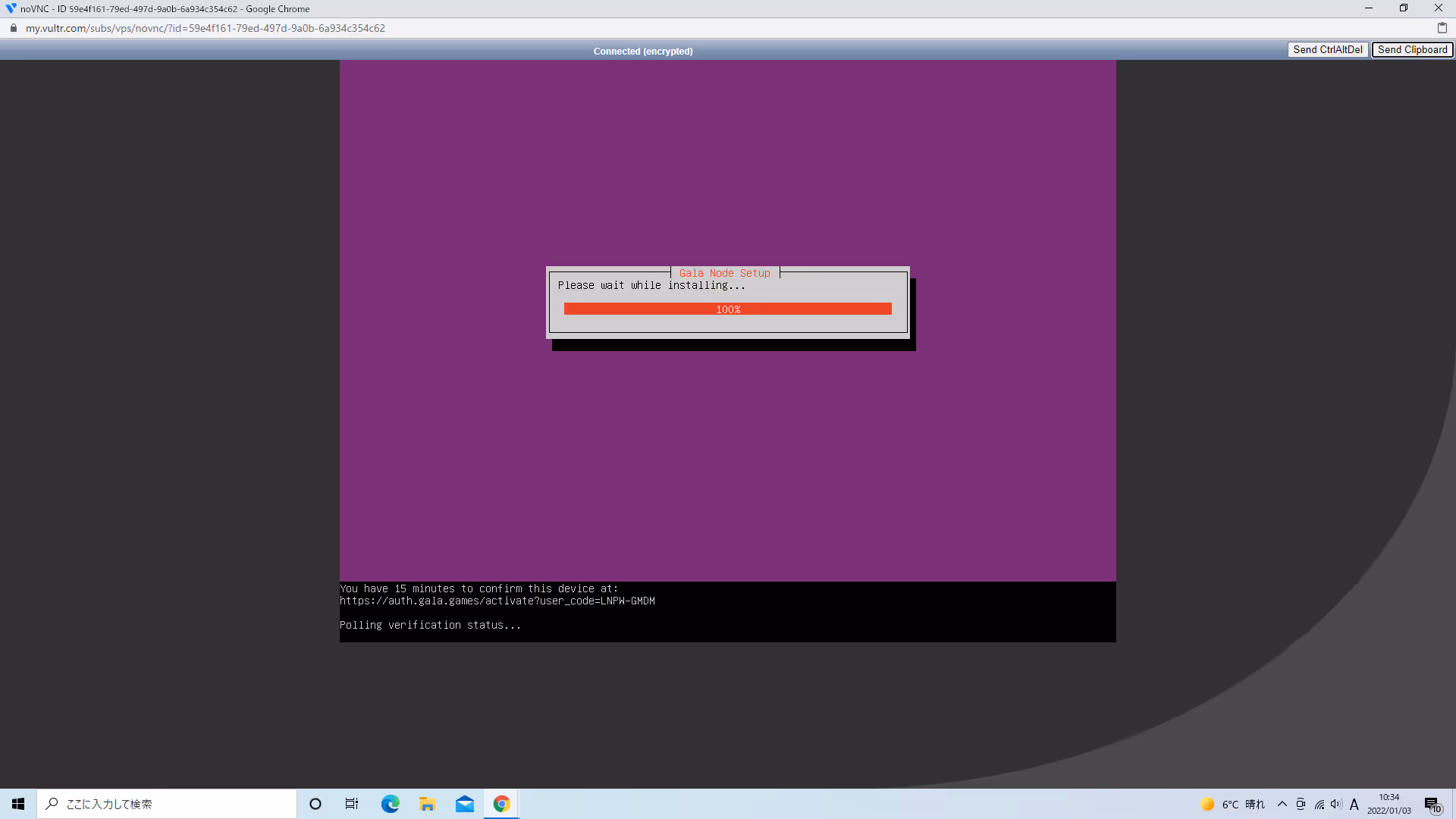The image size is (1456, 819).
Task: Open File Explorer from taskbar
Action: click(427, 804)
